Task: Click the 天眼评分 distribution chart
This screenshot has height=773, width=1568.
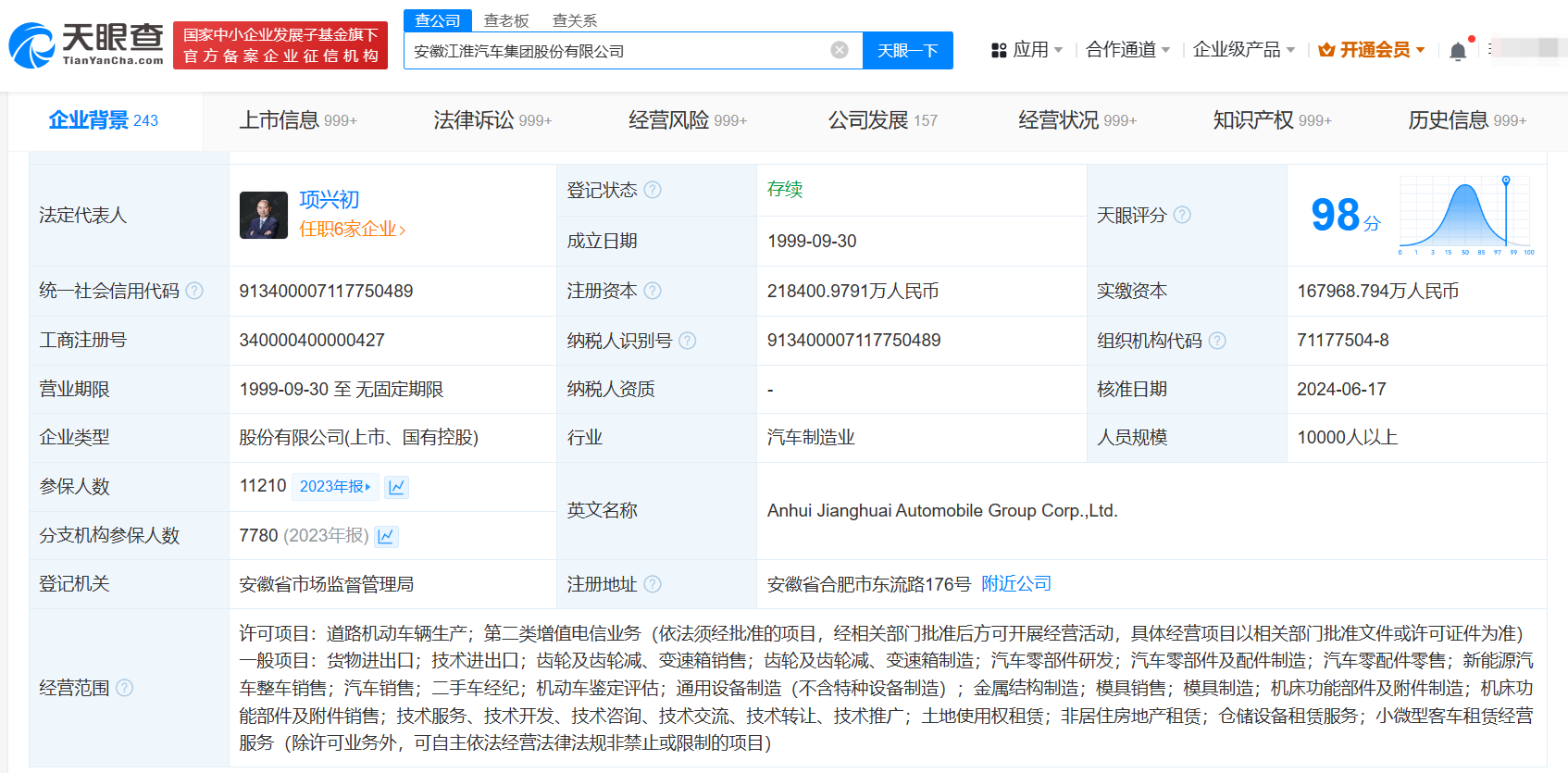Action: (x=1467, y=215)
